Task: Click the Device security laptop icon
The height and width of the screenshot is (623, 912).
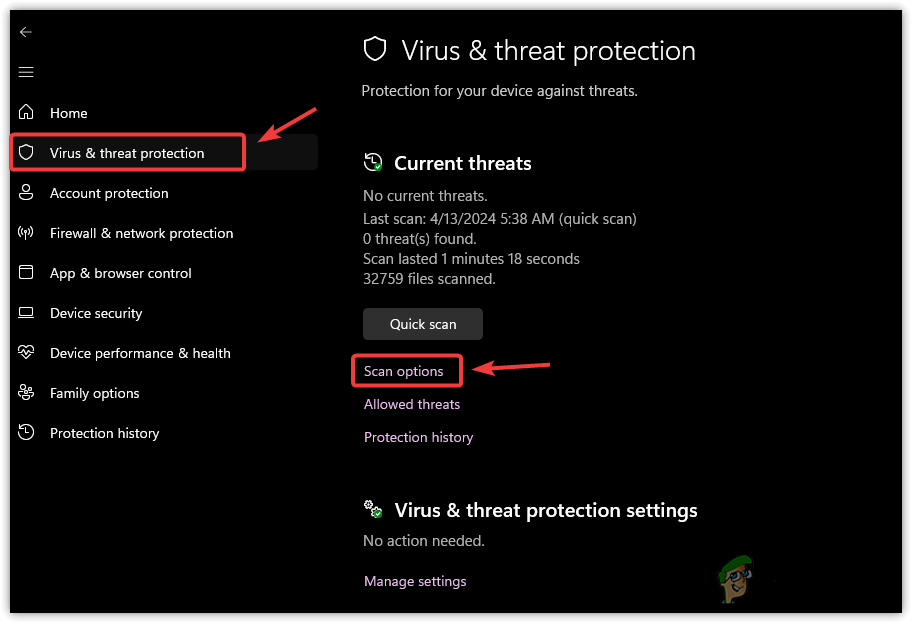Action: (x=27, y=313)
